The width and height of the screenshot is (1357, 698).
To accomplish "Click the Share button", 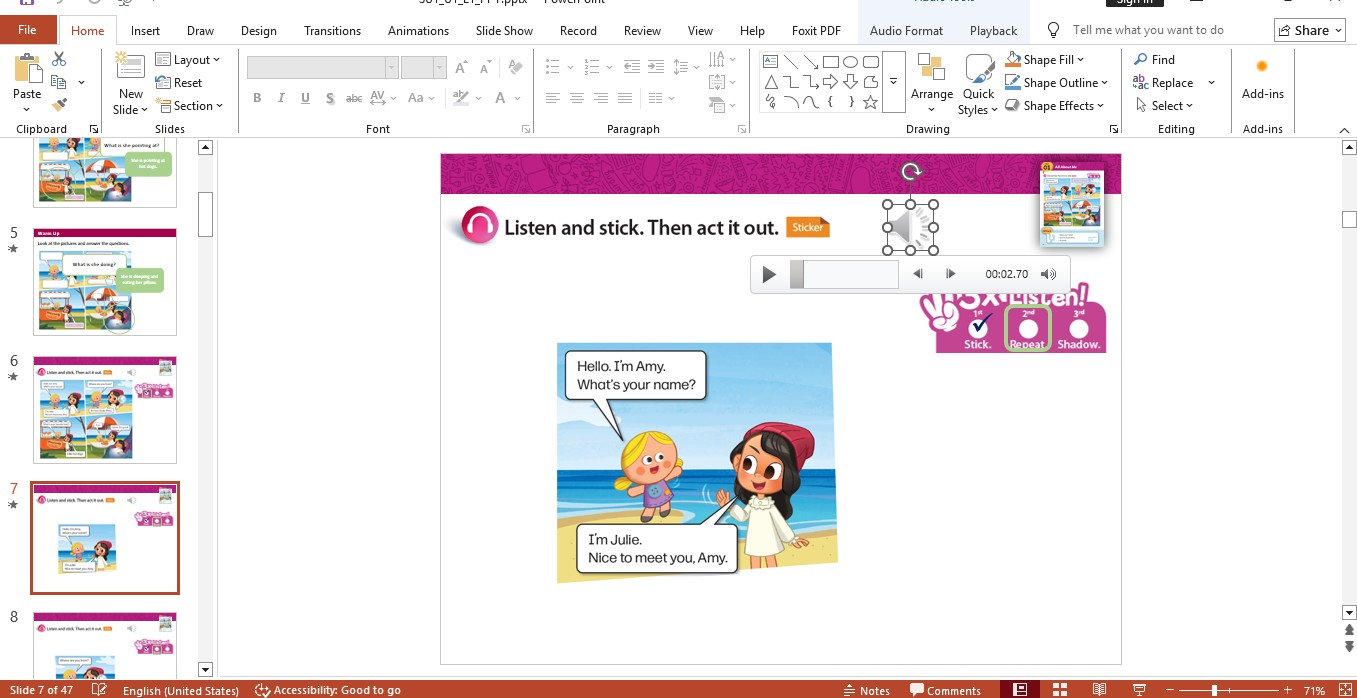I will click(1309, 30).
